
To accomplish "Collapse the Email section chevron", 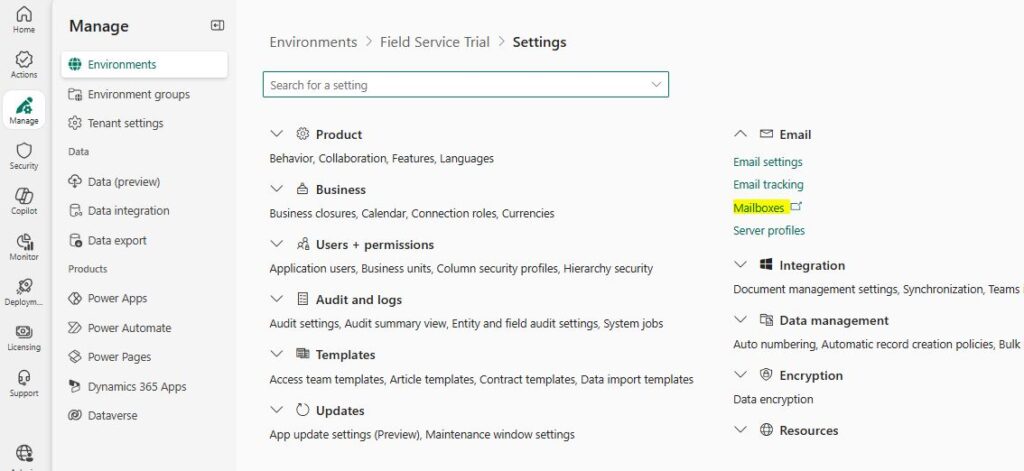I will (741, 134).
